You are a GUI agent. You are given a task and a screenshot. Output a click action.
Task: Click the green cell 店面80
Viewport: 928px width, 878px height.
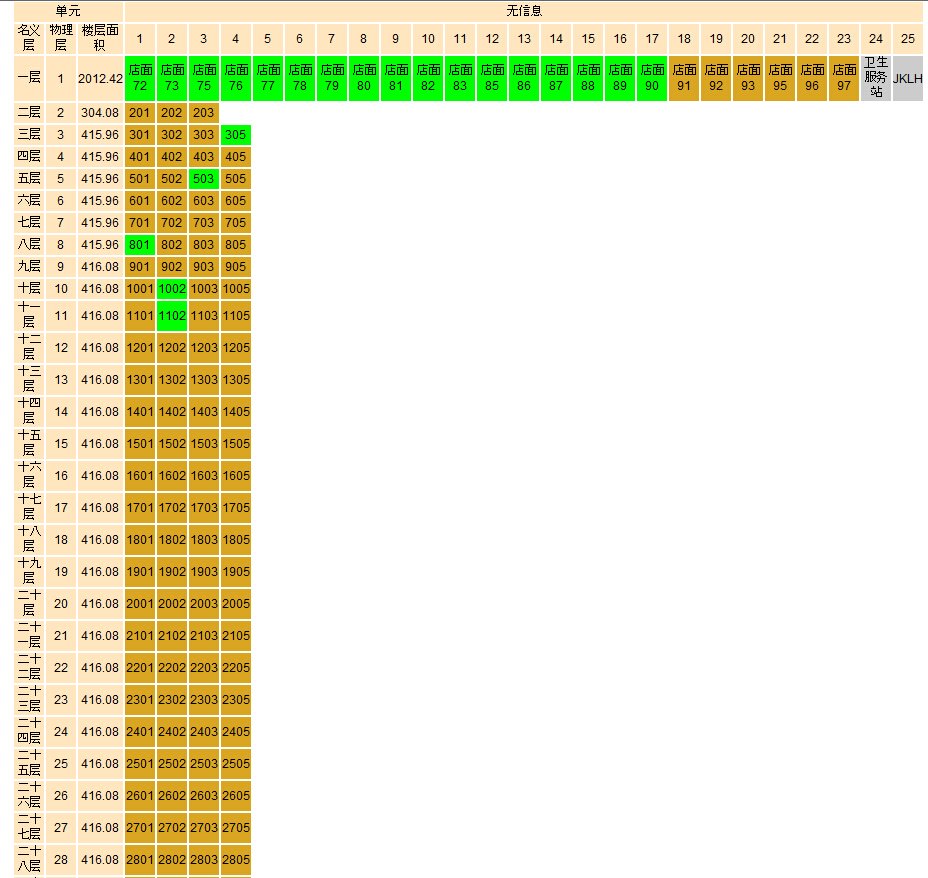363,78
